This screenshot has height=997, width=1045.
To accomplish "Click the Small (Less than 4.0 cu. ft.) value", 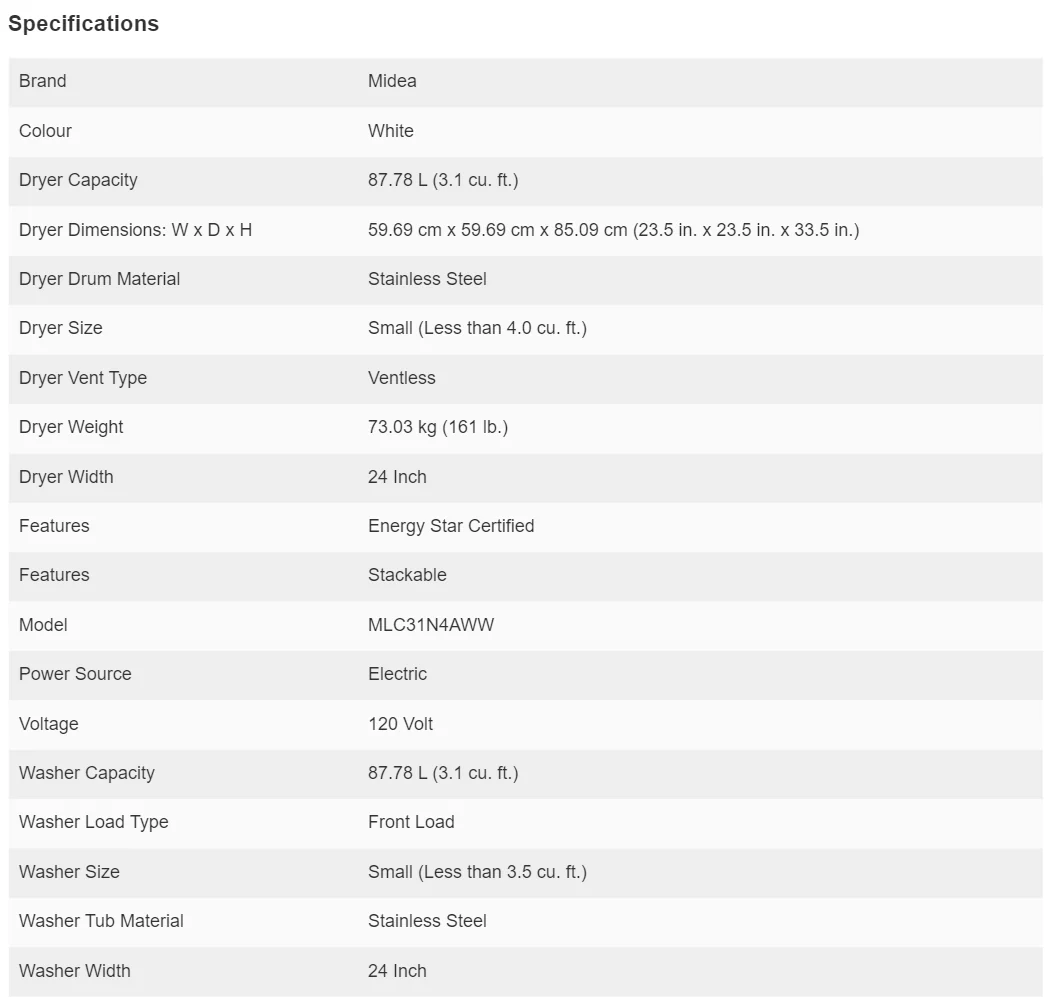I will point(477,328).
